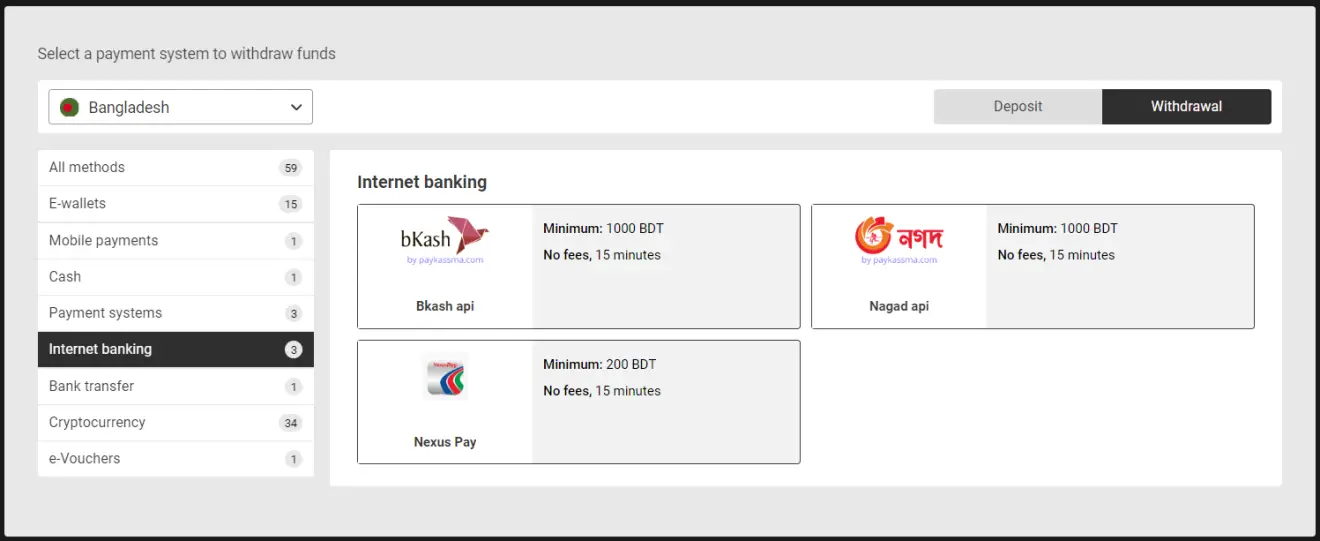
Task: Show All methods category
Action: coord(175,168)
